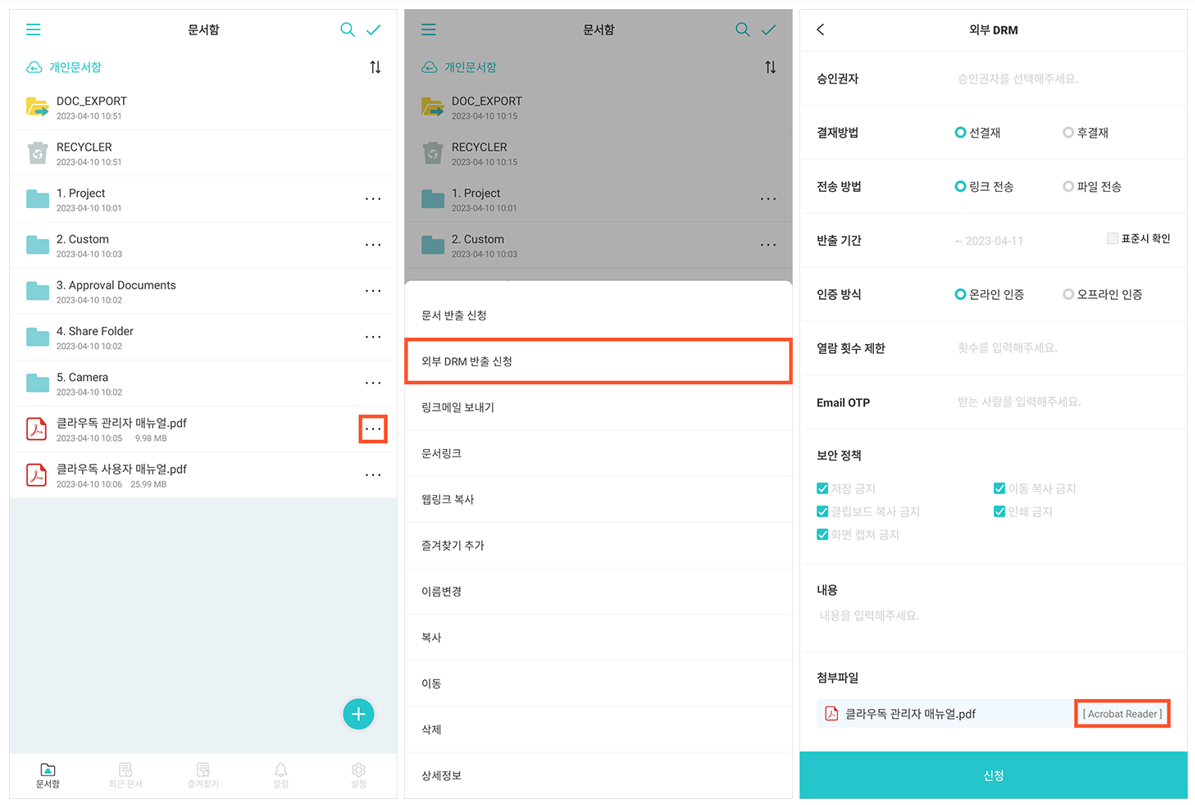
Task: Open more options for 3. Approval Documents
Action: pos(373,291)
